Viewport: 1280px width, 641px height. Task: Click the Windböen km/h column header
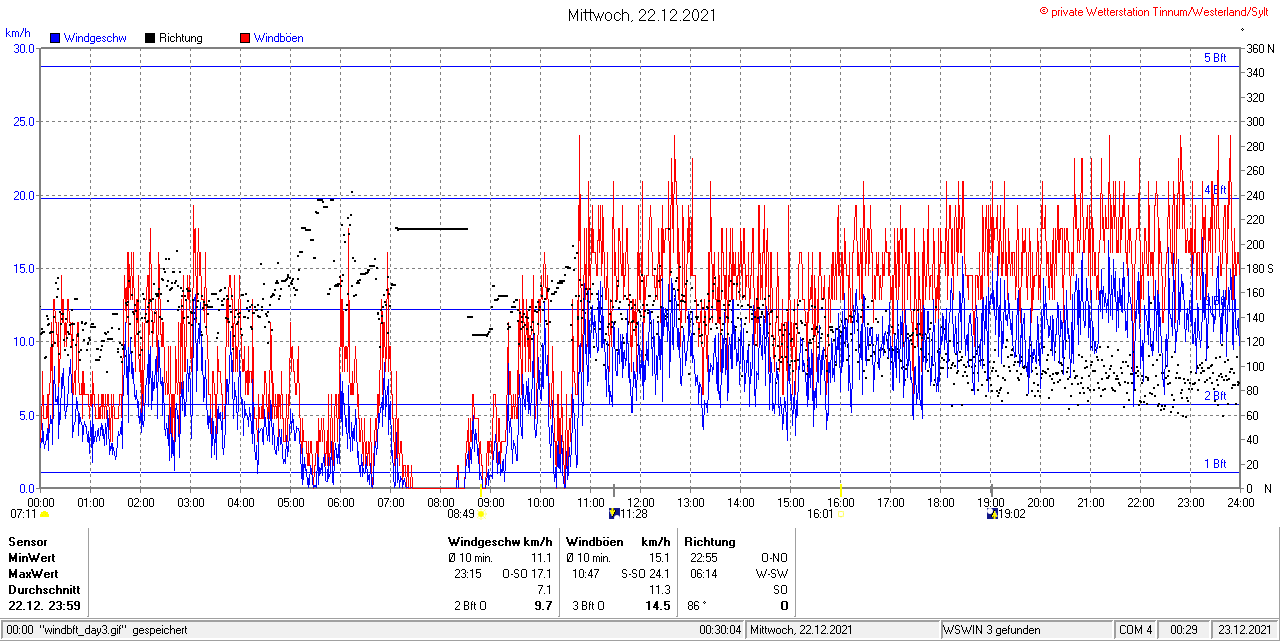point(617,541)
